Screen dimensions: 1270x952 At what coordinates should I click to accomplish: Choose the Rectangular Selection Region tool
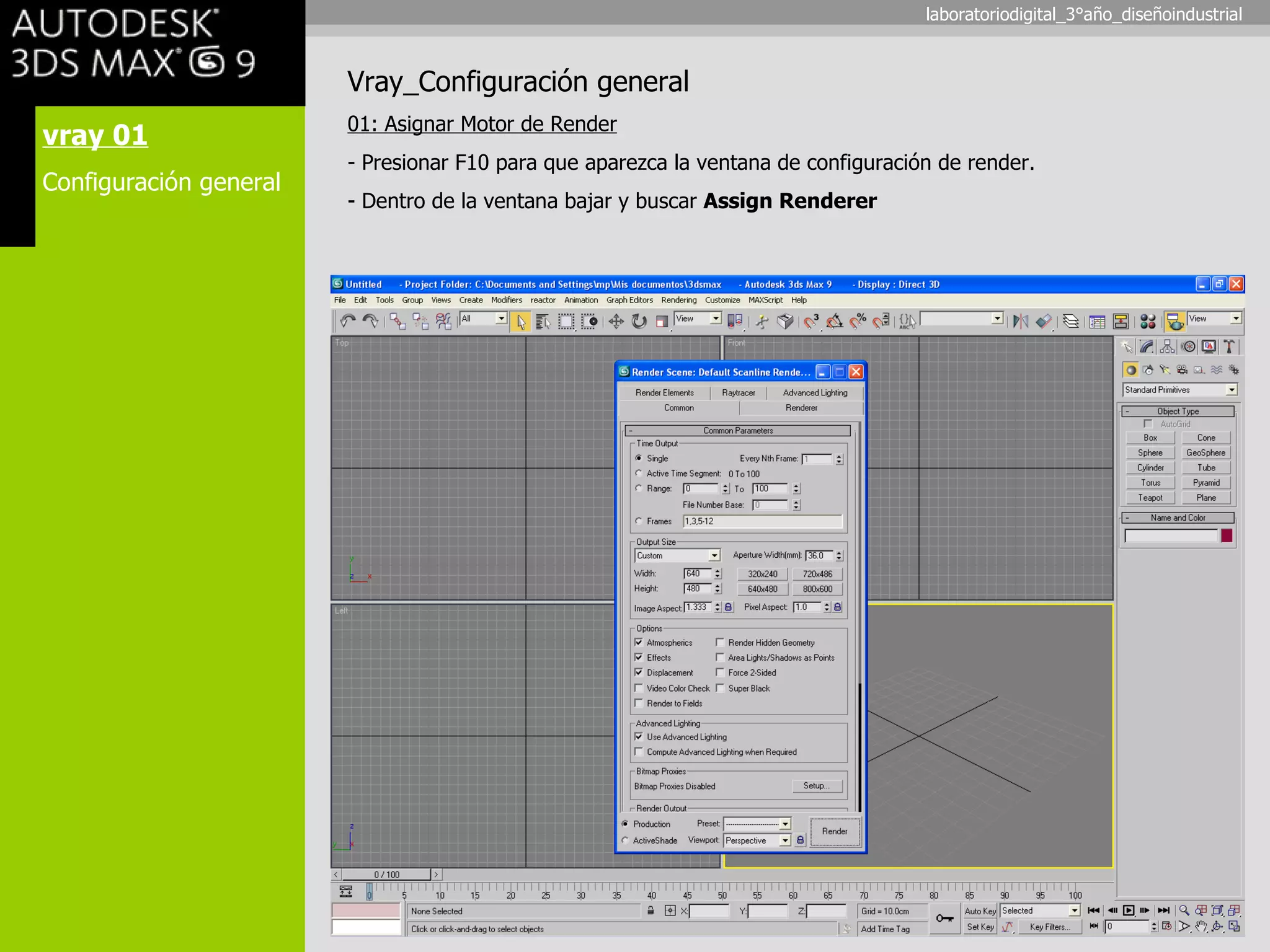coord(566,321)
